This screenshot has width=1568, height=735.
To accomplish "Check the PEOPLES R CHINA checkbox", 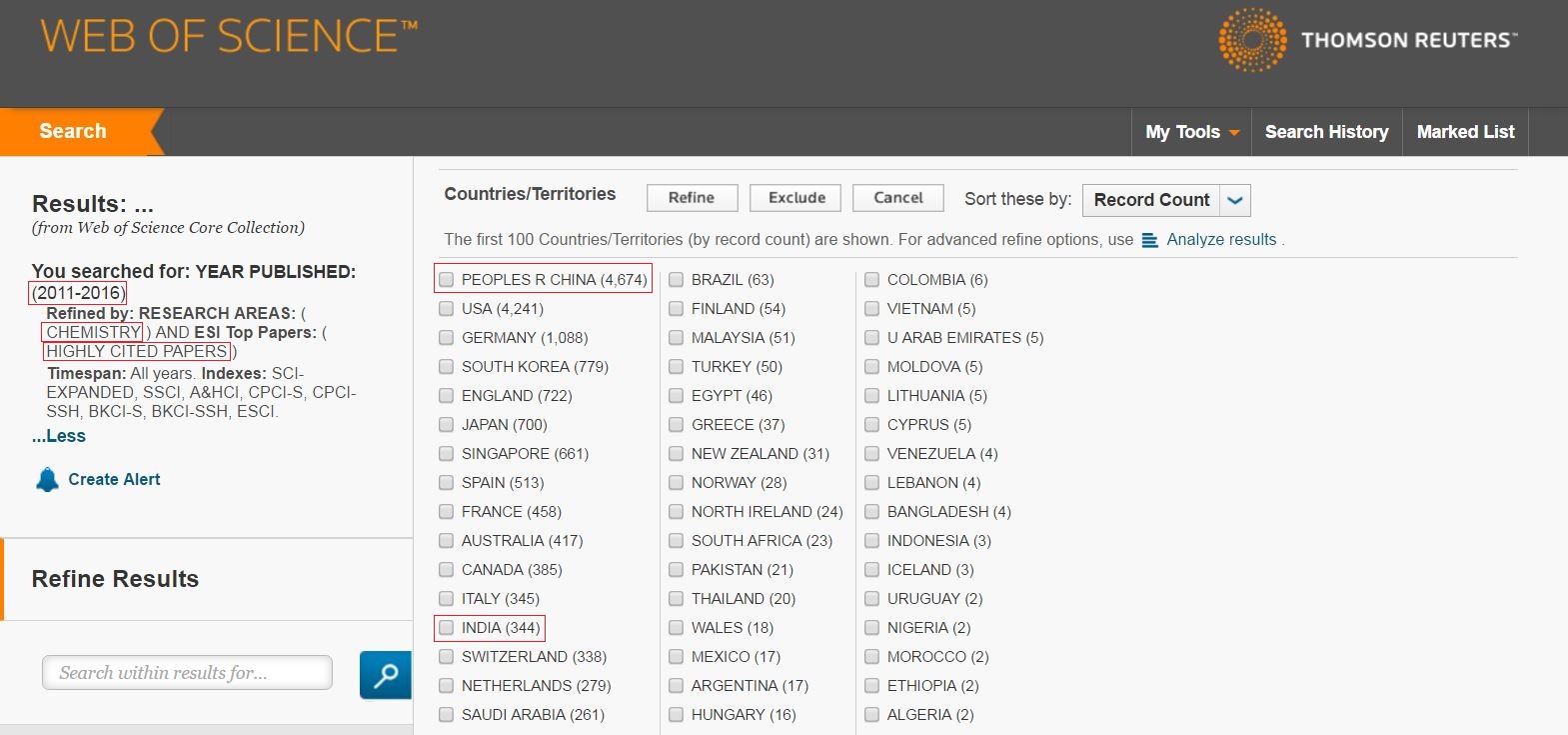I will click(447, 280).
